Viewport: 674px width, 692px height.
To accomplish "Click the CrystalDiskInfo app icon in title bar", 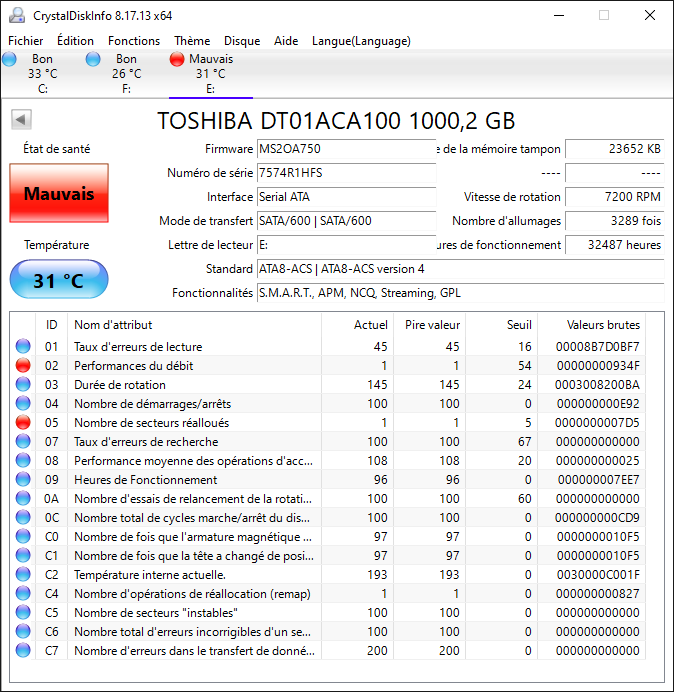I will click(17, 15).
